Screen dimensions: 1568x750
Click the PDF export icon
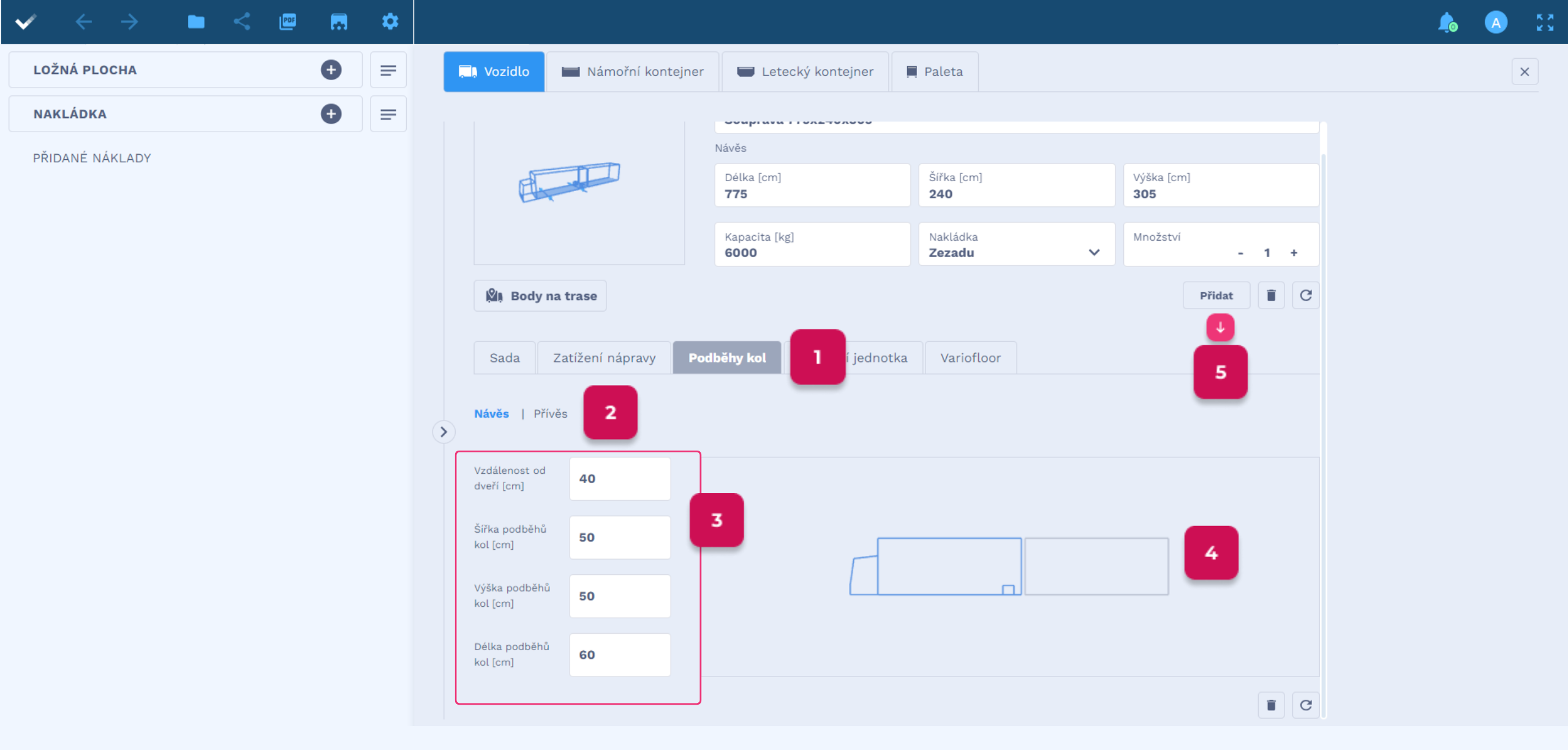287,22
